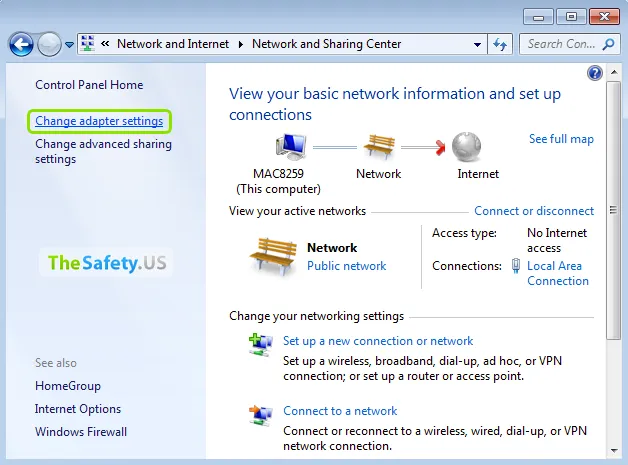Open HomeGroup under See also

[x=68, y=386]
